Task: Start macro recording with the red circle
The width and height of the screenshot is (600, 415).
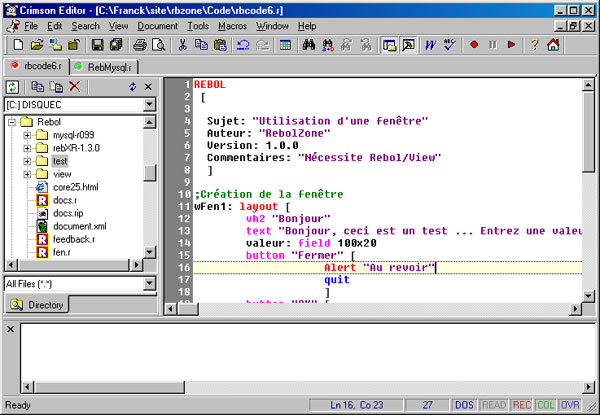Action: tap(474, 45)
